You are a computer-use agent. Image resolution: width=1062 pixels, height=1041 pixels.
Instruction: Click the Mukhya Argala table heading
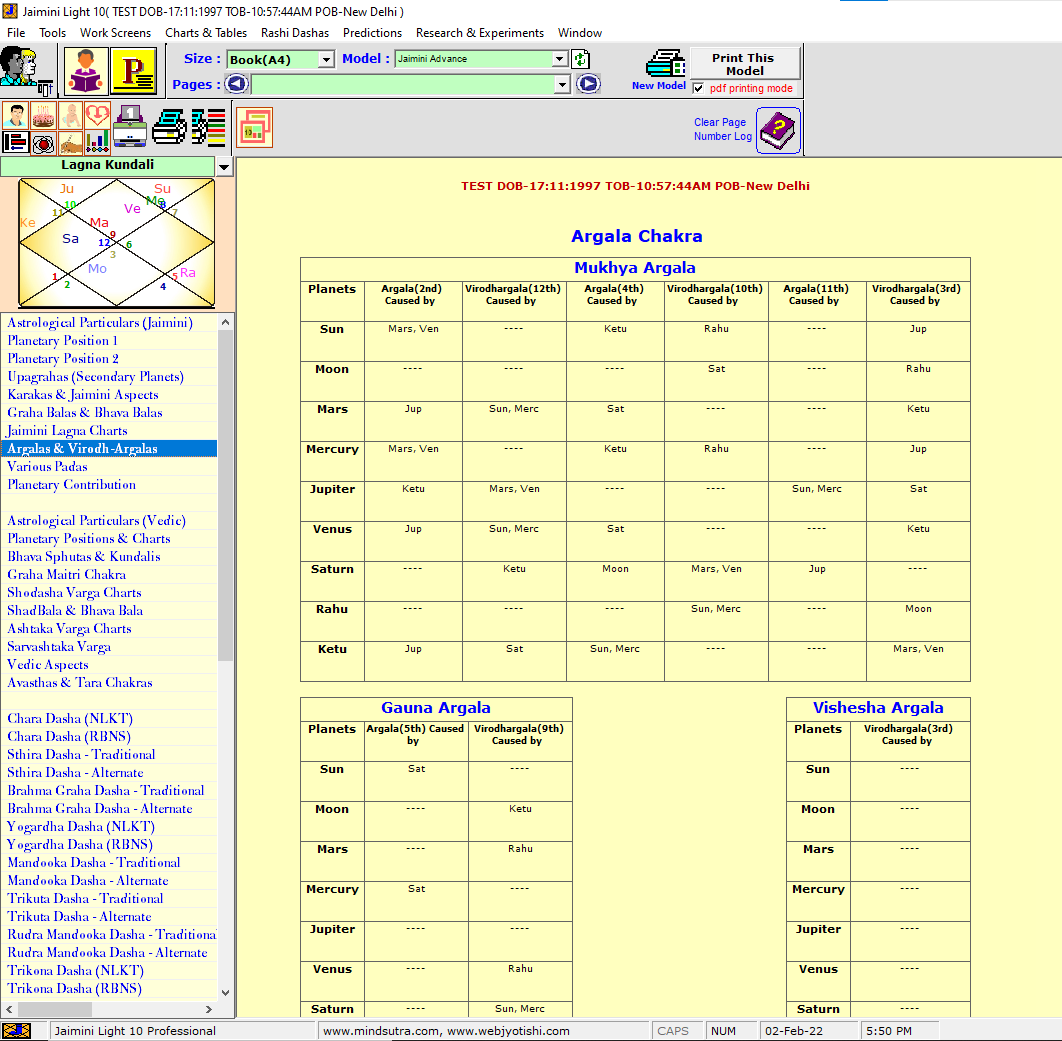(635, 268)
